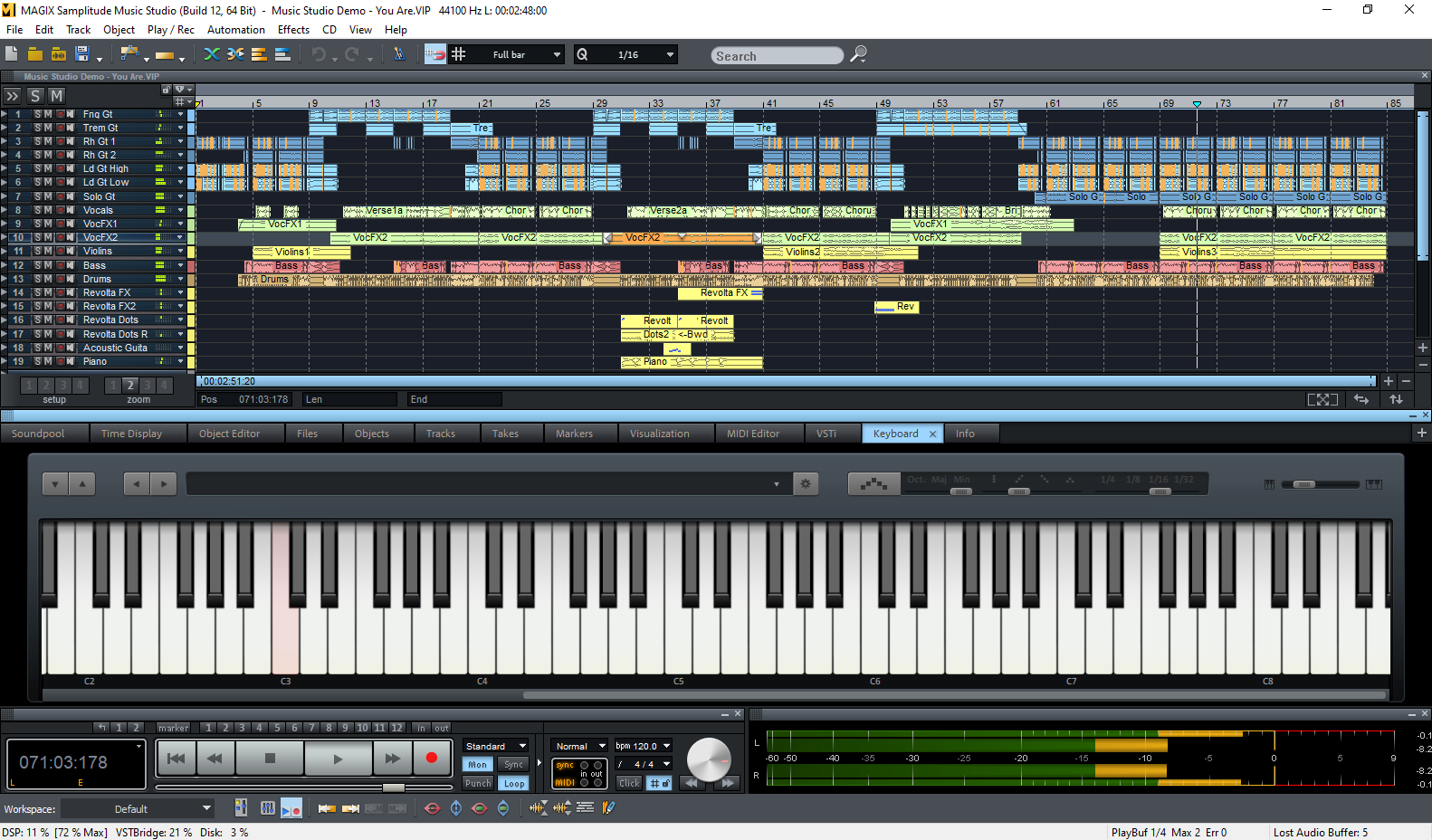The height and width of the screenshot is (840, 1432).
Task: Click the octave down arrow in keyboard panel
Action: 55,484
